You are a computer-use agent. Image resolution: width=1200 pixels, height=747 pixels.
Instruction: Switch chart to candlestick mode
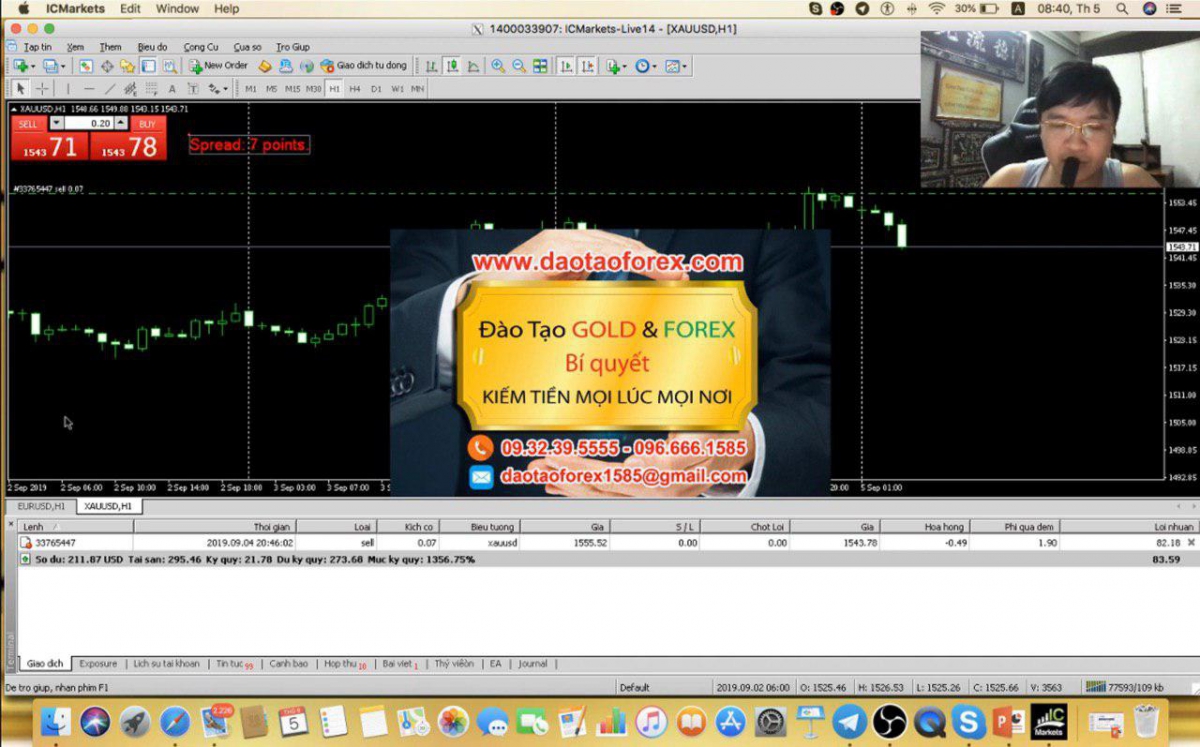[x=452, y=66]
